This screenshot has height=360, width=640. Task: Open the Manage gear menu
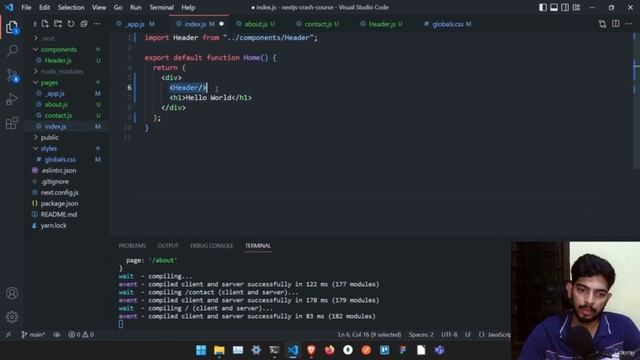pos(12,317)
